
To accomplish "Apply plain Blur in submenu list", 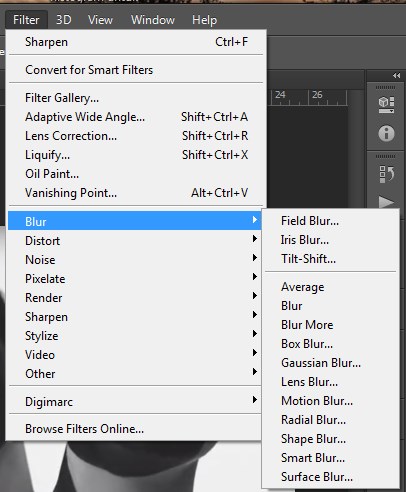I will (331, 306).
